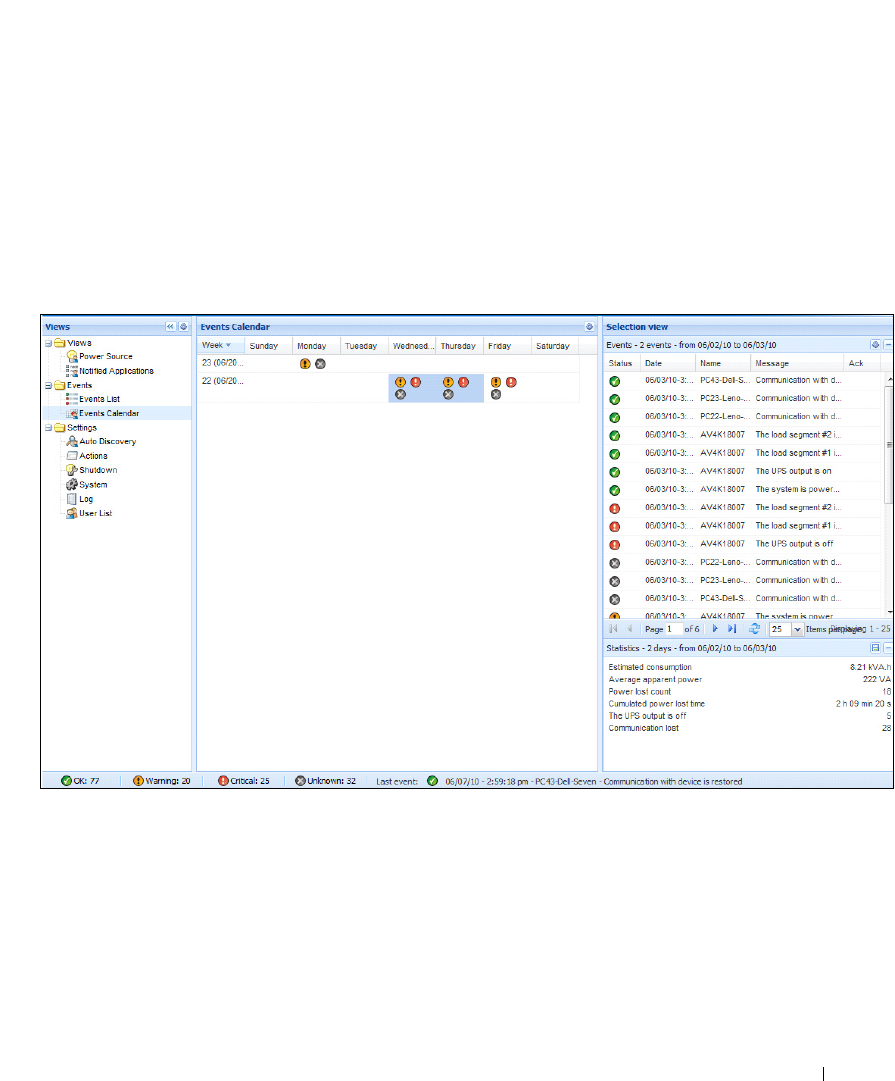Open the Shutdown settings item
The image size is (895, 1081).
(98, 470)
